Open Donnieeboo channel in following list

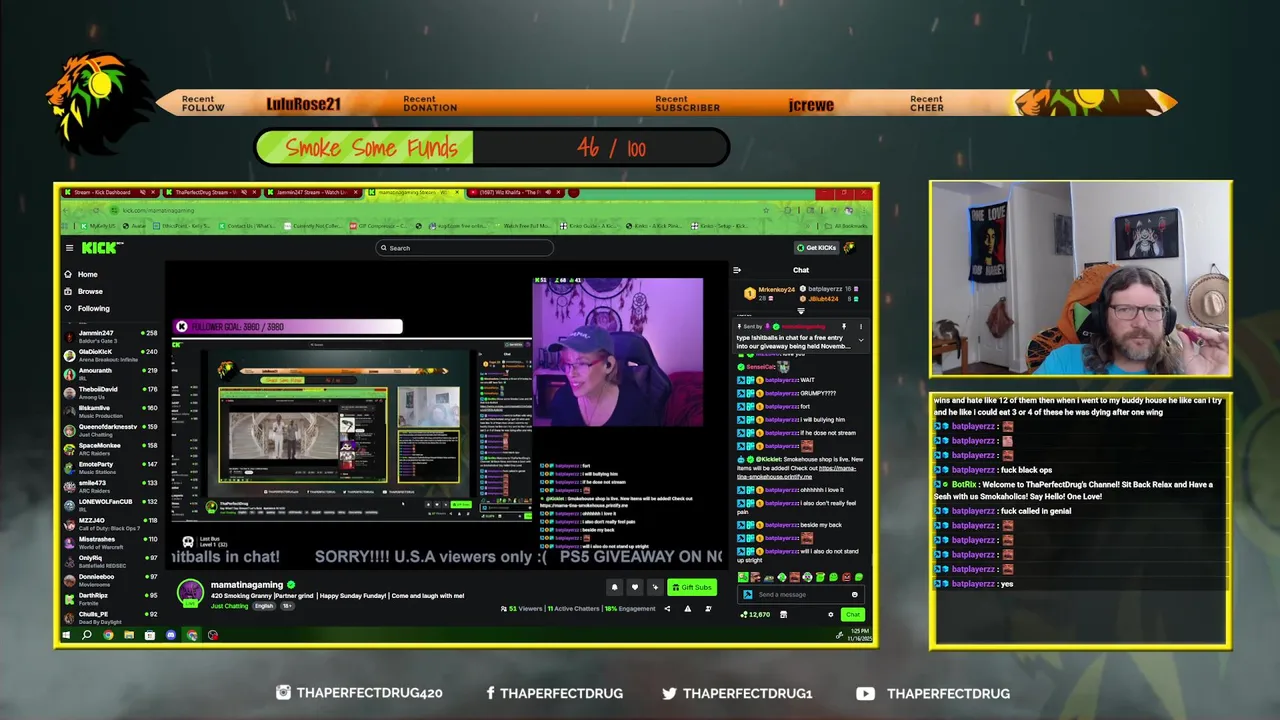coord(110,579)
